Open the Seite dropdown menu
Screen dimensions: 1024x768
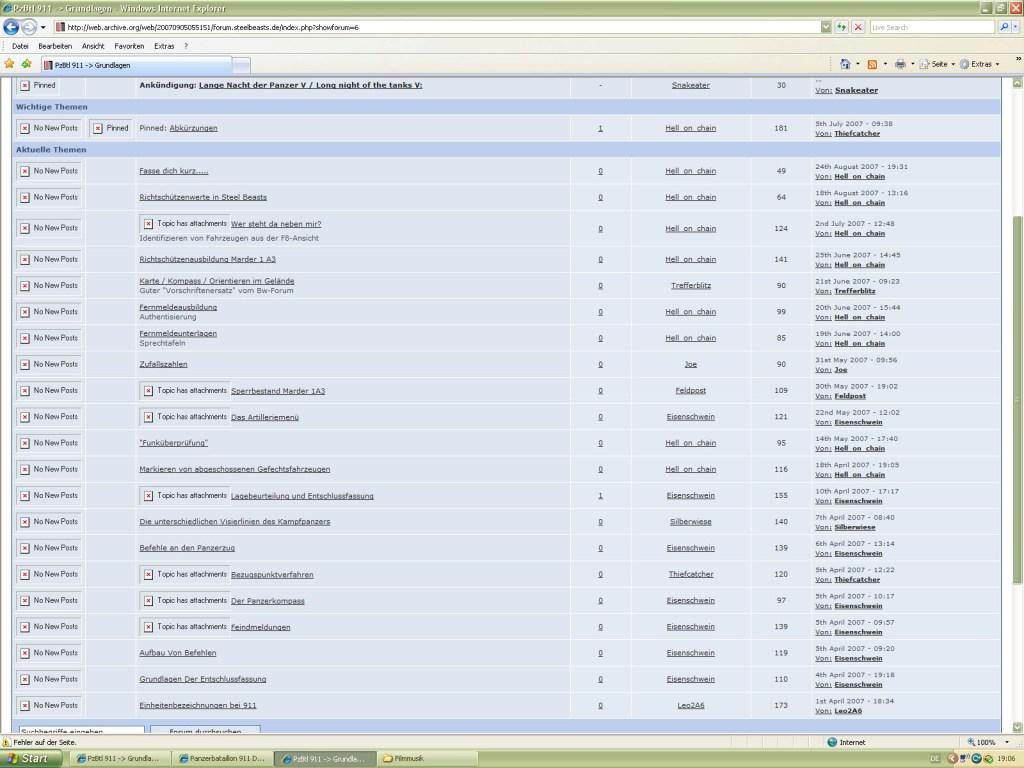[x=938, y=64]
